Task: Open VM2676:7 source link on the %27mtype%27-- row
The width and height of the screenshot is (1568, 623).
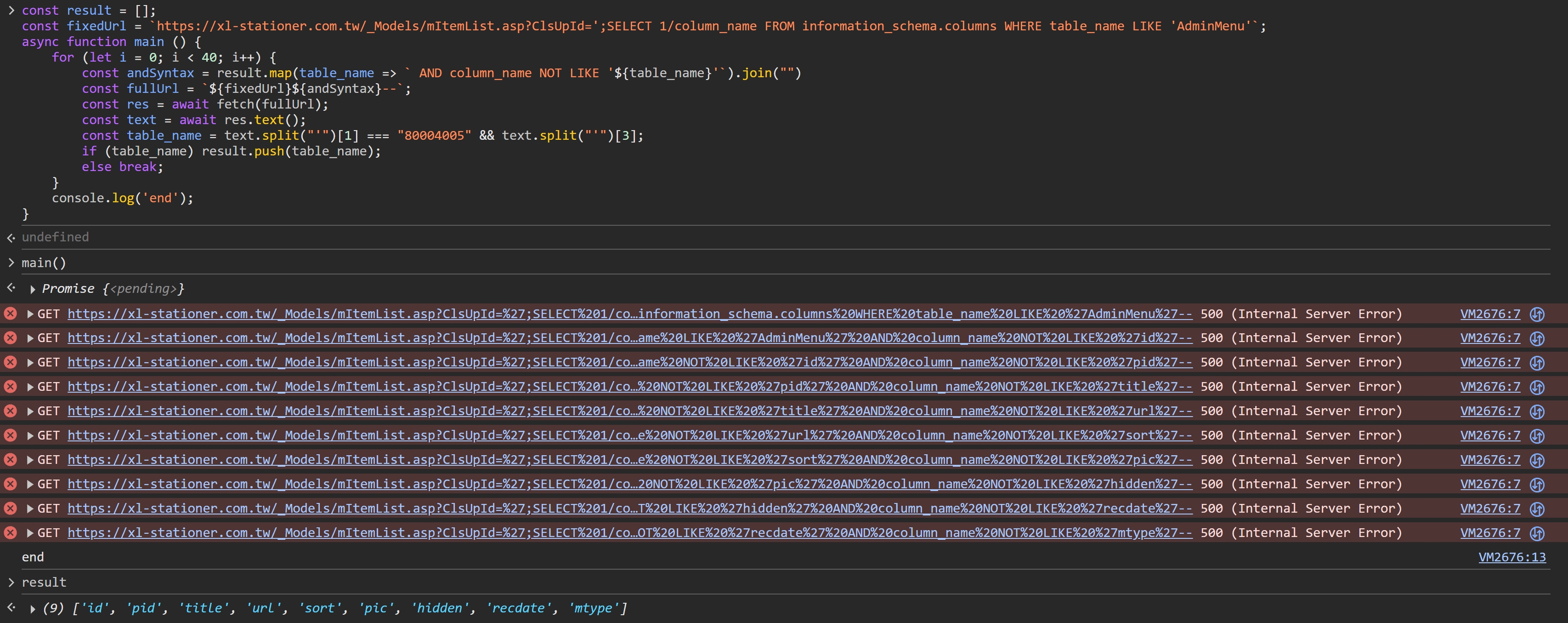Action: 1490,533
